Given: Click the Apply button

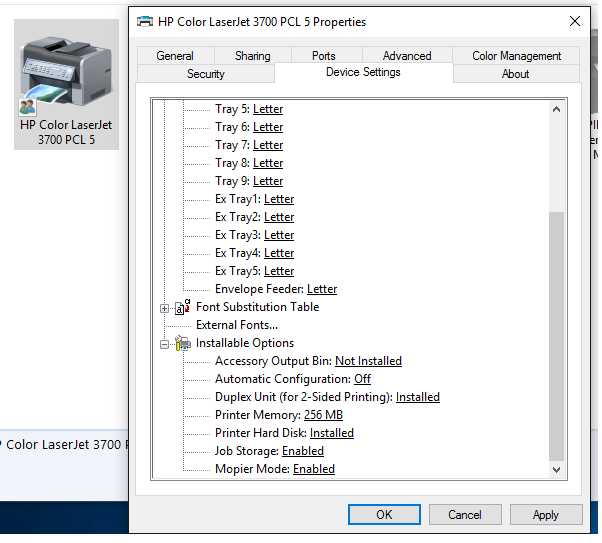Looking at the screenshot, I should [x=546, y=515].
